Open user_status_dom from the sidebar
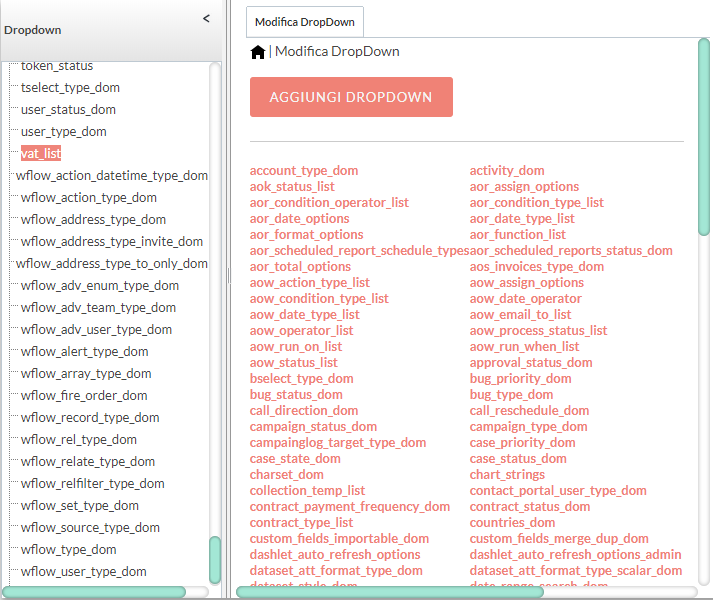Image resolution: width=713 pixels, height=600 pixels. pyautogui.click(x=68, y=110)
